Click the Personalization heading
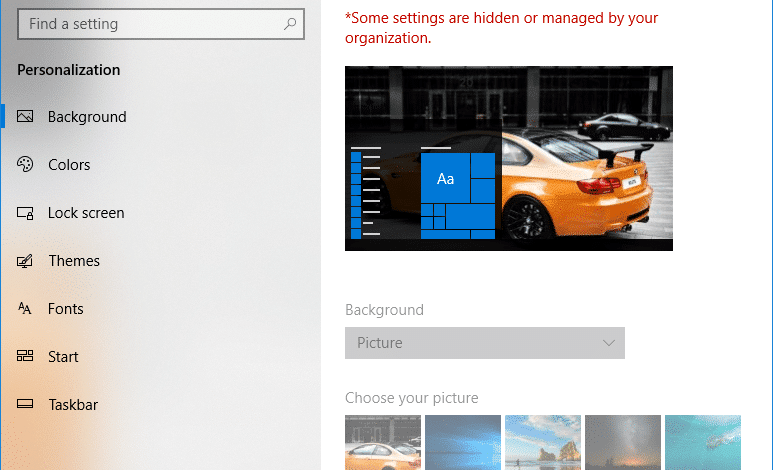Viewport: 773px width, 470px height. [x=69, y=70]
